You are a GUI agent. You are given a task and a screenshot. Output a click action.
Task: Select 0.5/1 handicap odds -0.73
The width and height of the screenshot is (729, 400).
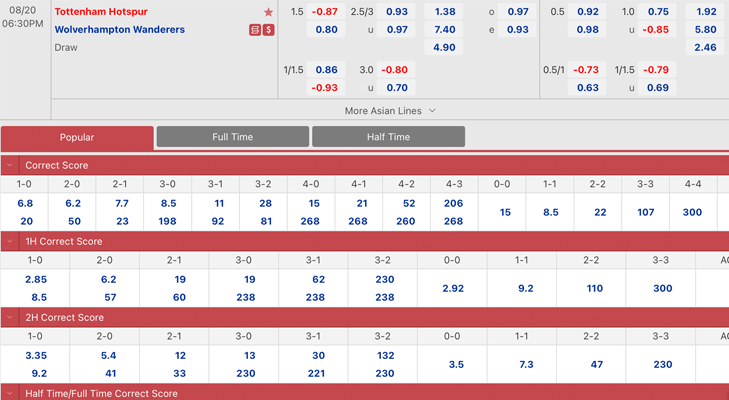pos(587,70)
